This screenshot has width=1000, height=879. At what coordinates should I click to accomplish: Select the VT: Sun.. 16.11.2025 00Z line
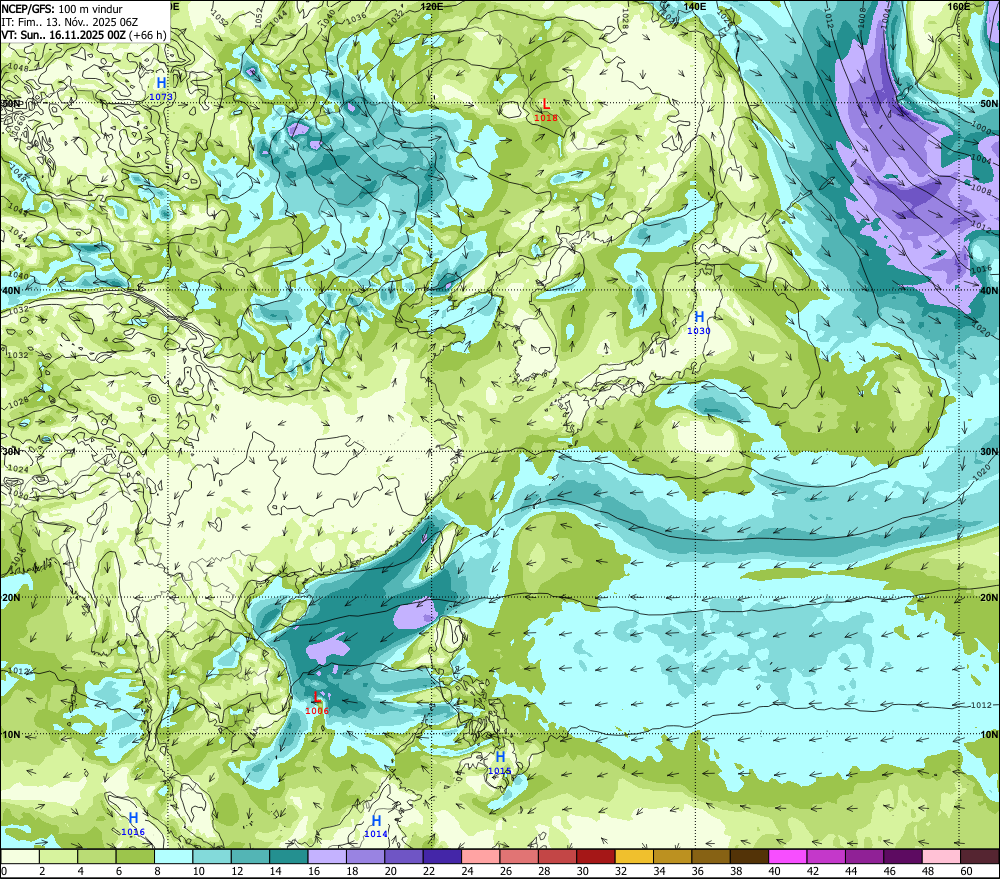[83, 34]
